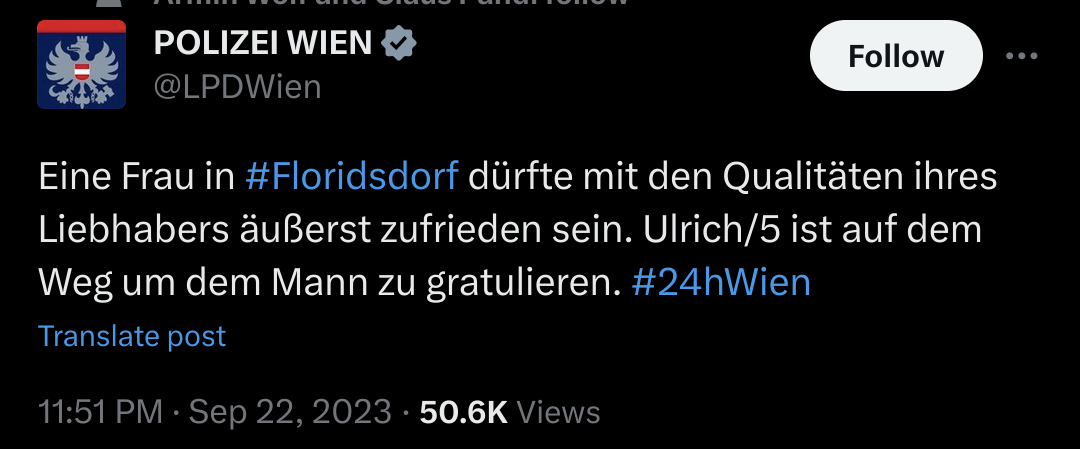Viewport: 1080px width, 449px height.
Task: Follow the POLIZEI WIEN account
Action: (895, 56)
